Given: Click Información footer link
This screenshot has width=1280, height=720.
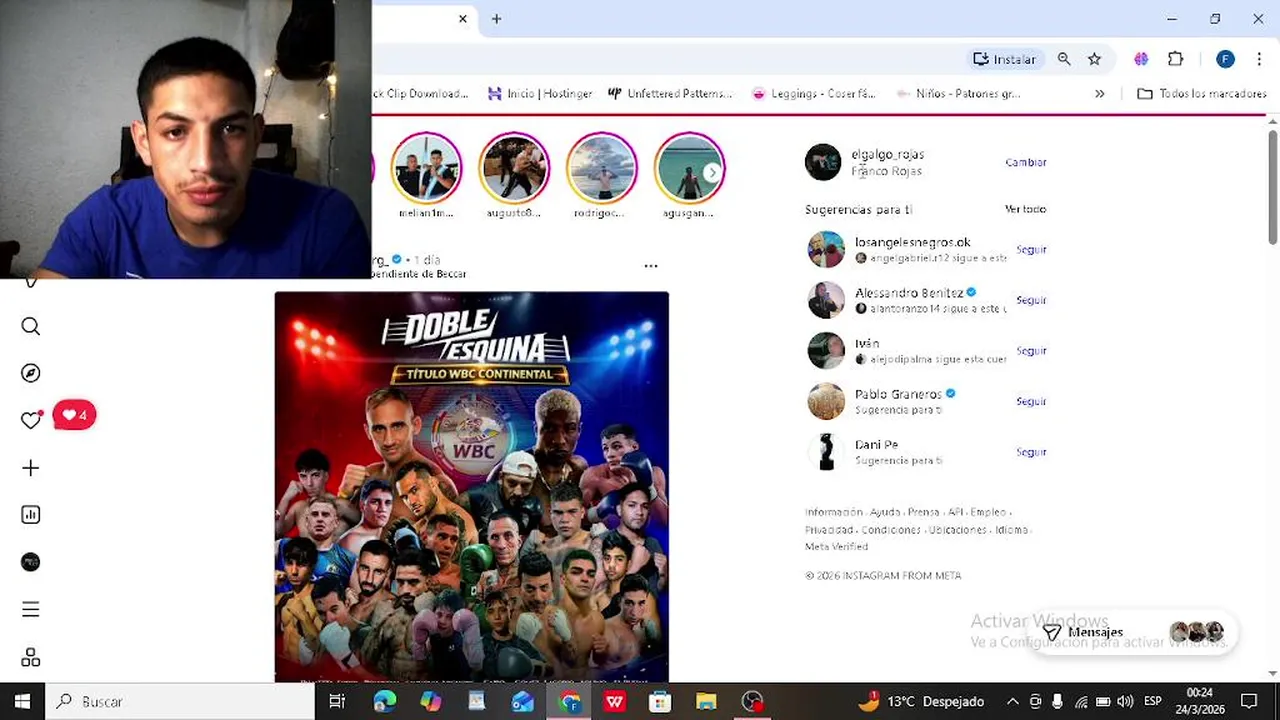Looking at the screenshot, I should pyautogui.click(x=833, y=512).
